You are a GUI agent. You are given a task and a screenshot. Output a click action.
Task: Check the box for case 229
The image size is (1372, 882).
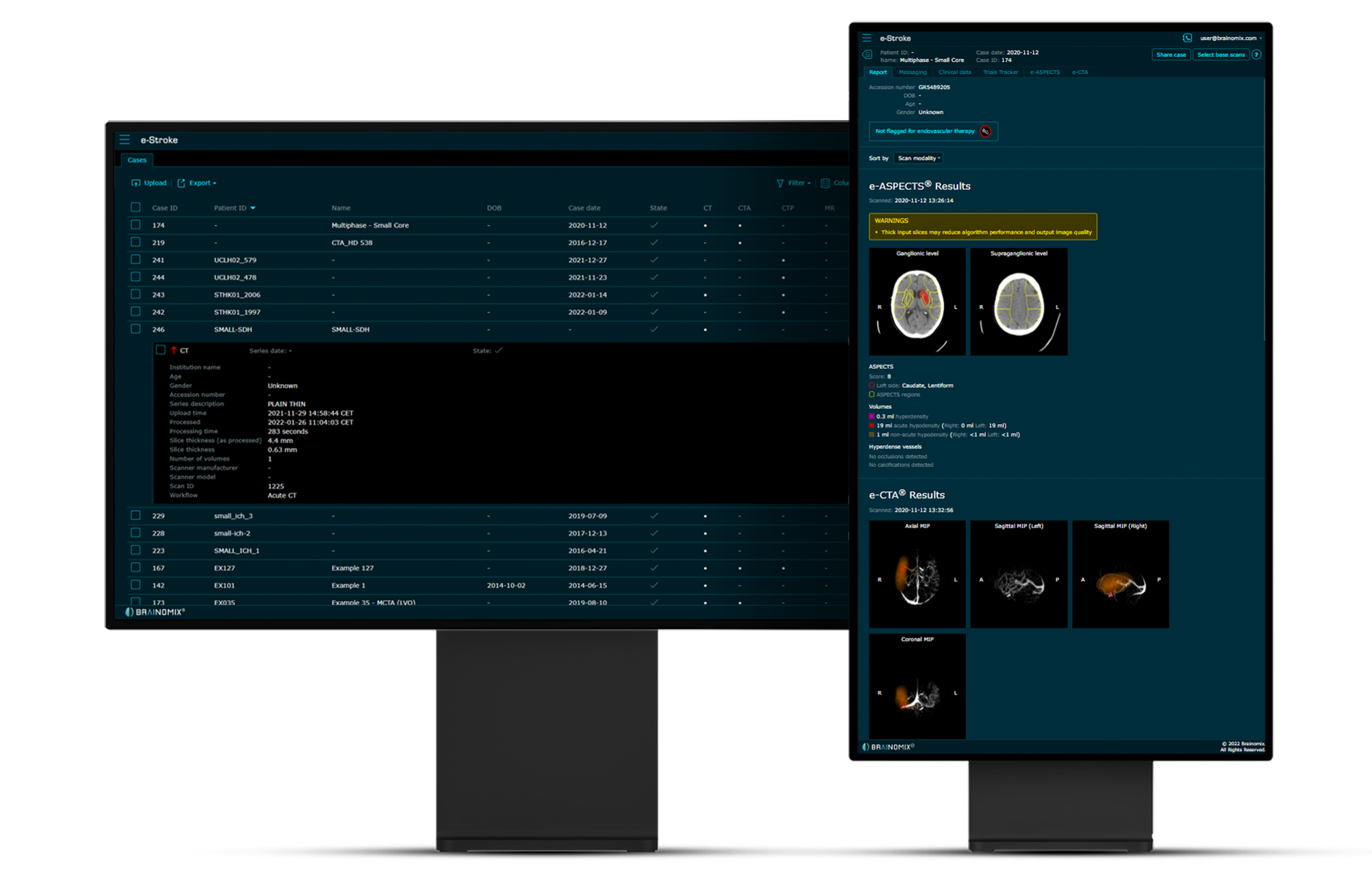point(136,516)
